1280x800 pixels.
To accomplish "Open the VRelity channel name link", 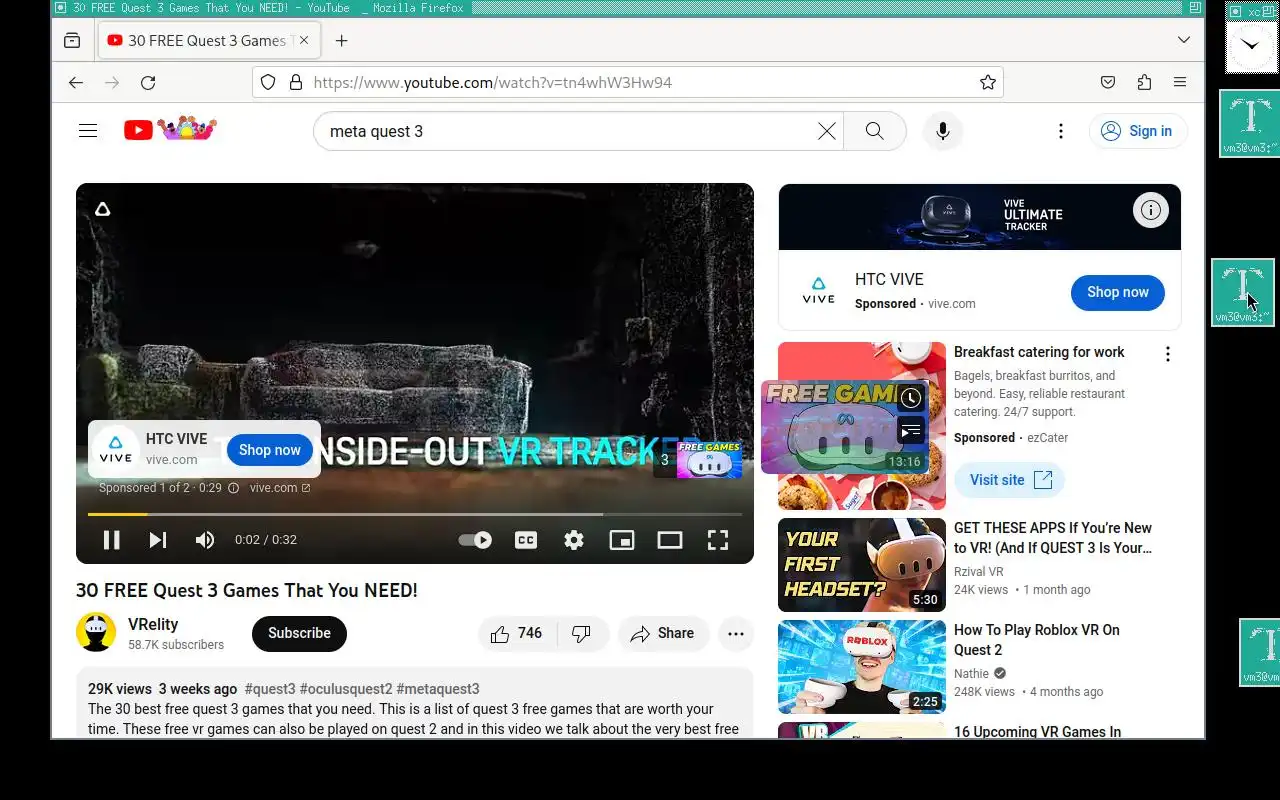I will pyautogui.click(x=153, y=624).
